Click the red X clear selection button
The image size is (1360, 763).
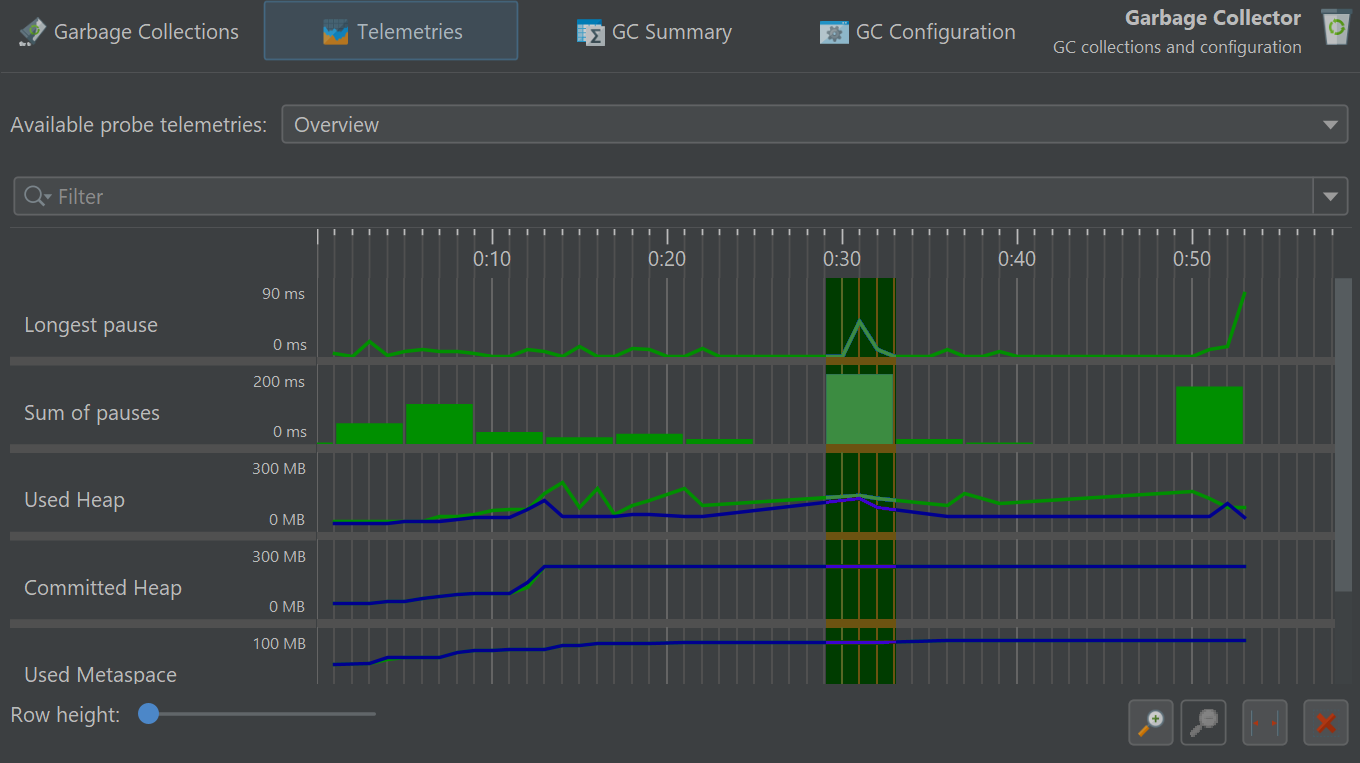pyautogui.click(x=1326, y=722)
